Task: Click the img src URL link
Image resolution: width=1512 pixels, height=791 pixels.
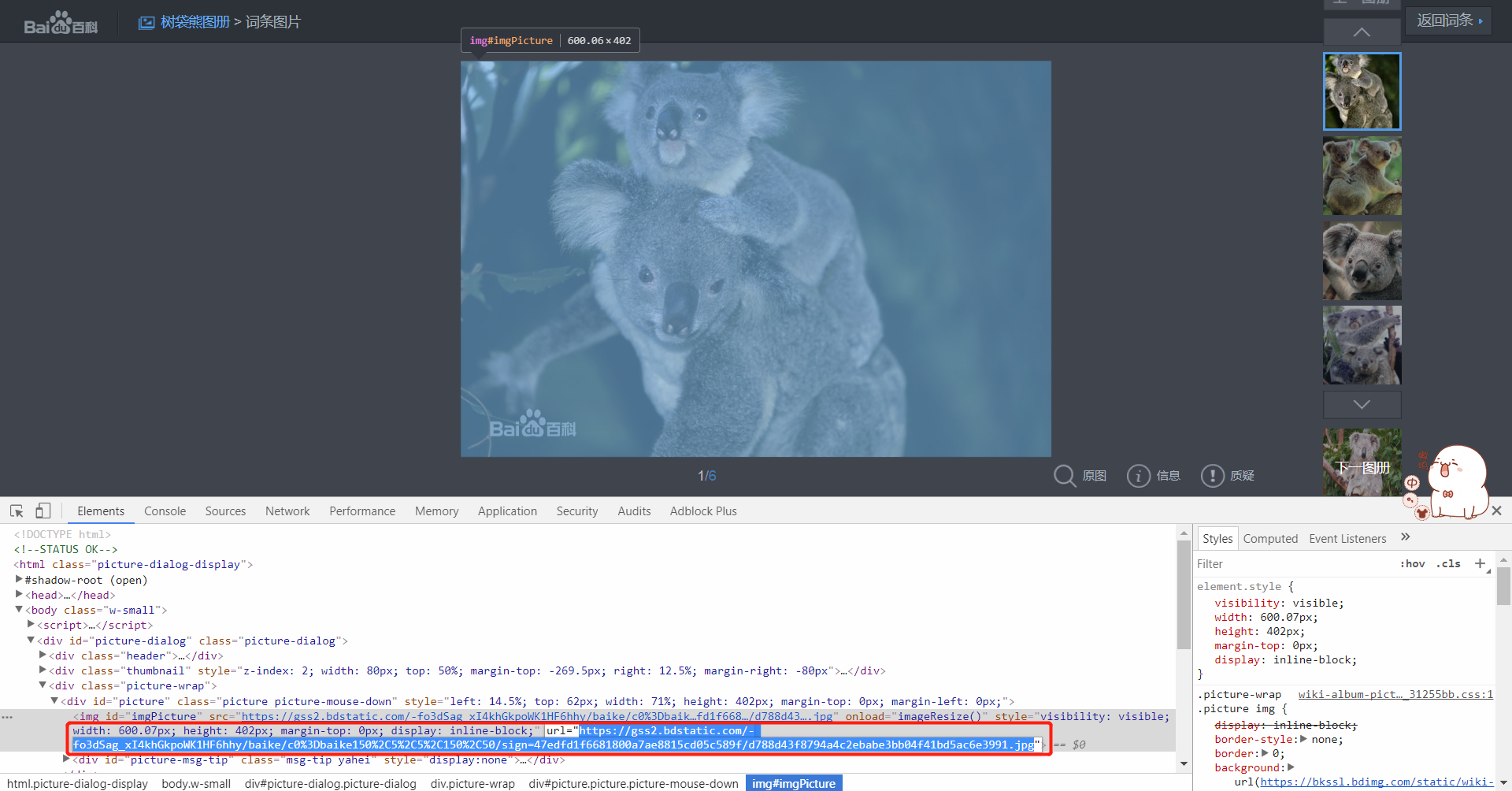Action: (x=537, y=716)
